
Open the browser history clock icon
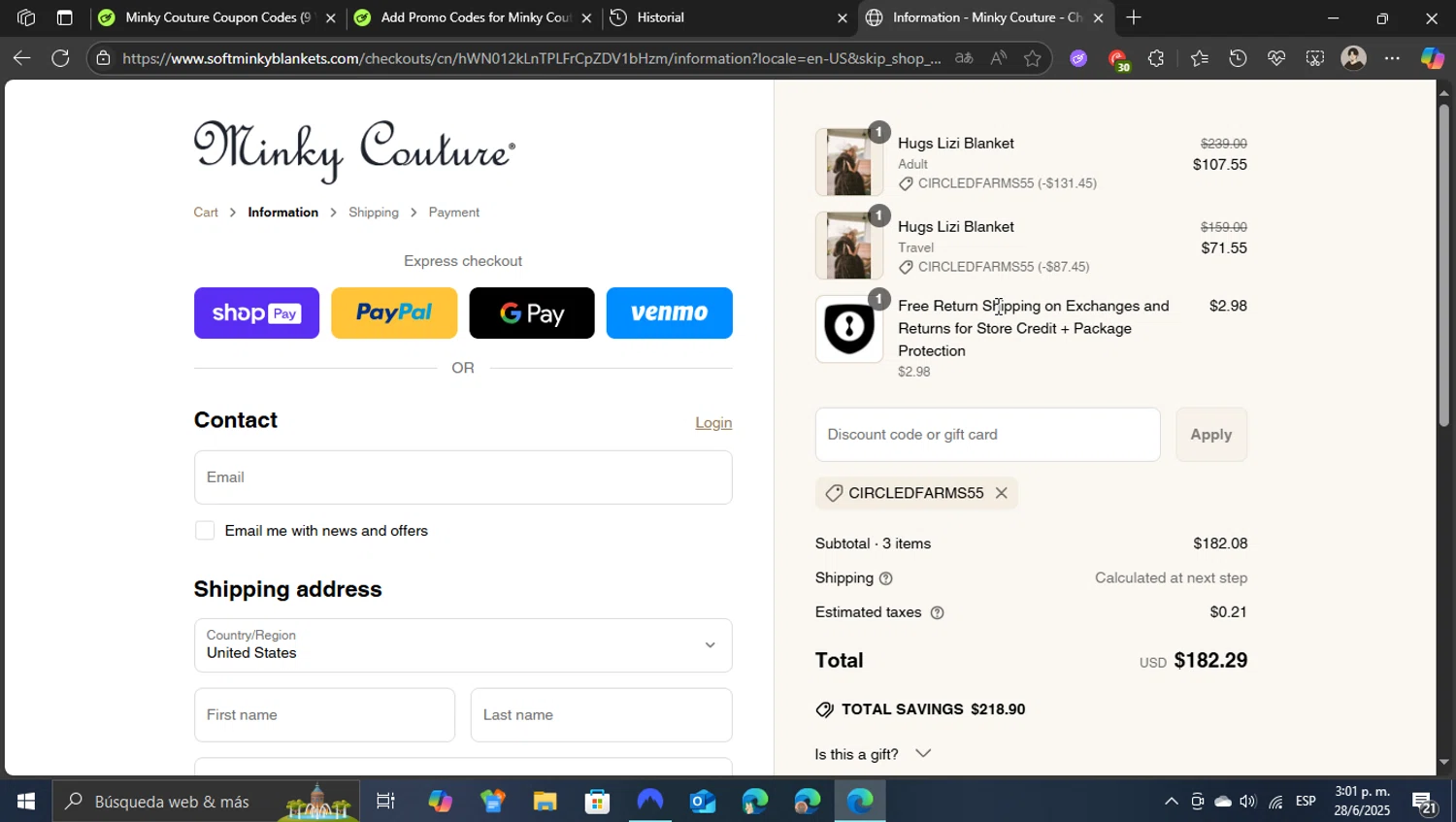point(1238,58)
